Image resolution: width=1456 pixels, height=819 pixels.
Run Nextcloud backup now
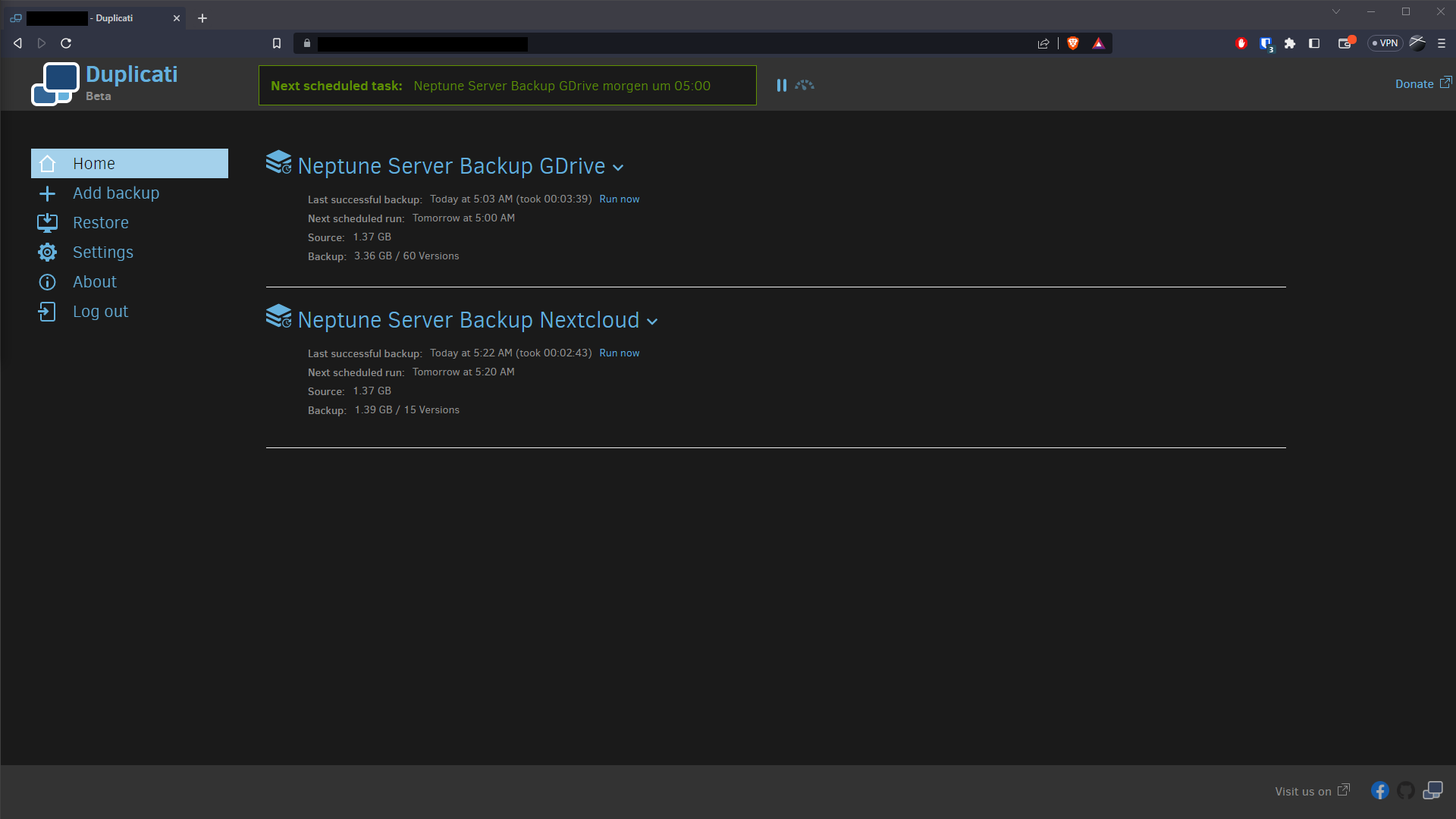619,353
